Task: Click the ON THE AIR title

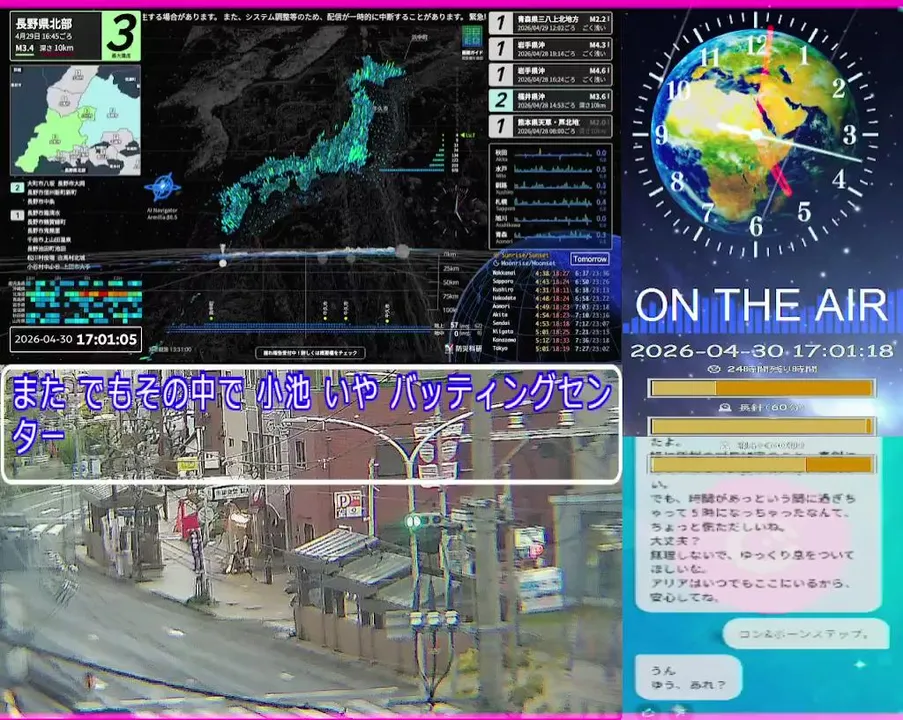Action: [761, 305]
